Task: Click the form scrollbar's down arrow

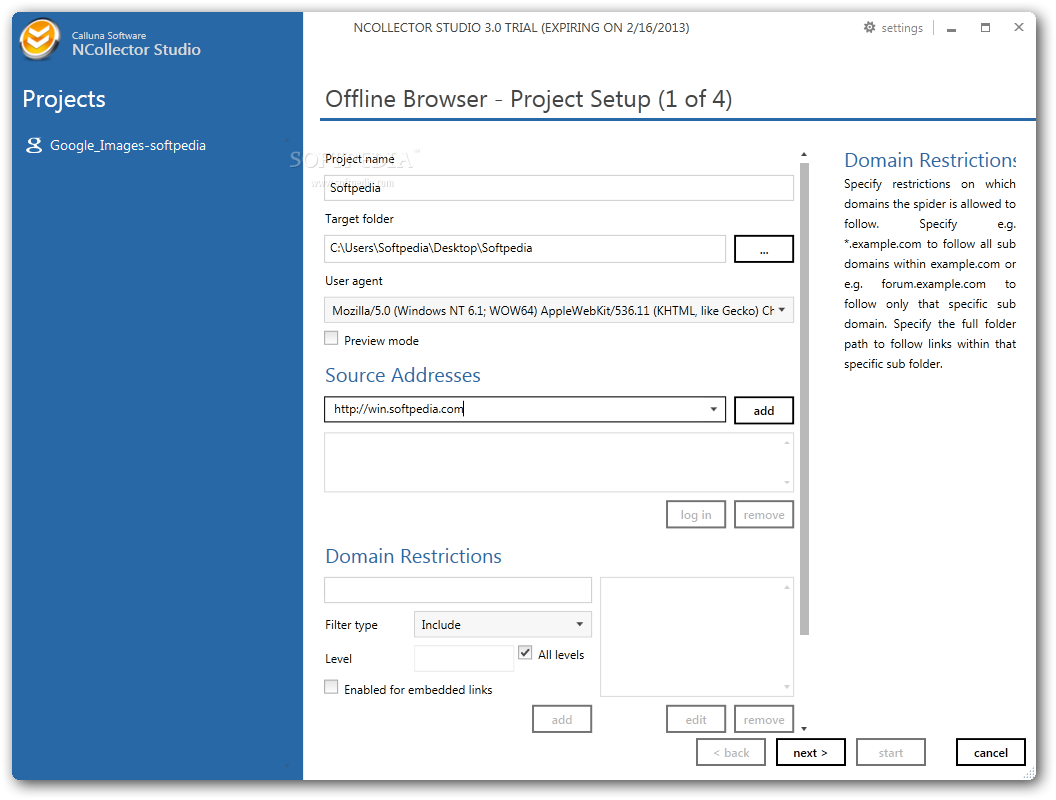Action: pyautogui.click(x=804, y=729)
